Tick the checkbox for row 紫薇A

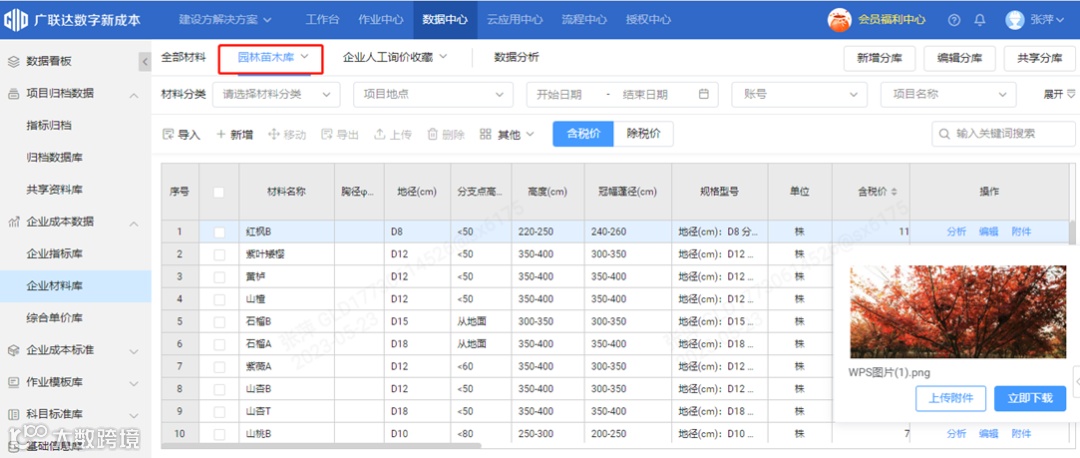pos(219,366)
